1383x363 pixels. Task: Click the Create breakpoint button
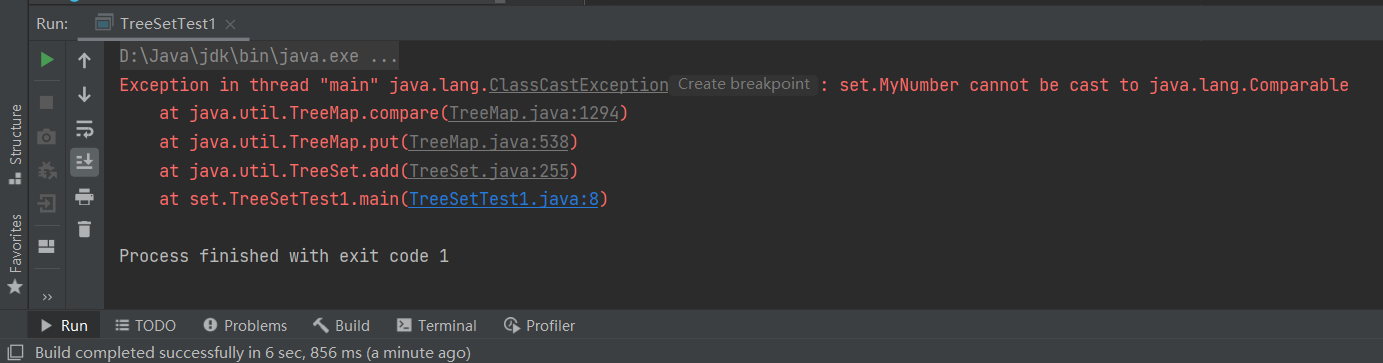[x=743, y=84]
